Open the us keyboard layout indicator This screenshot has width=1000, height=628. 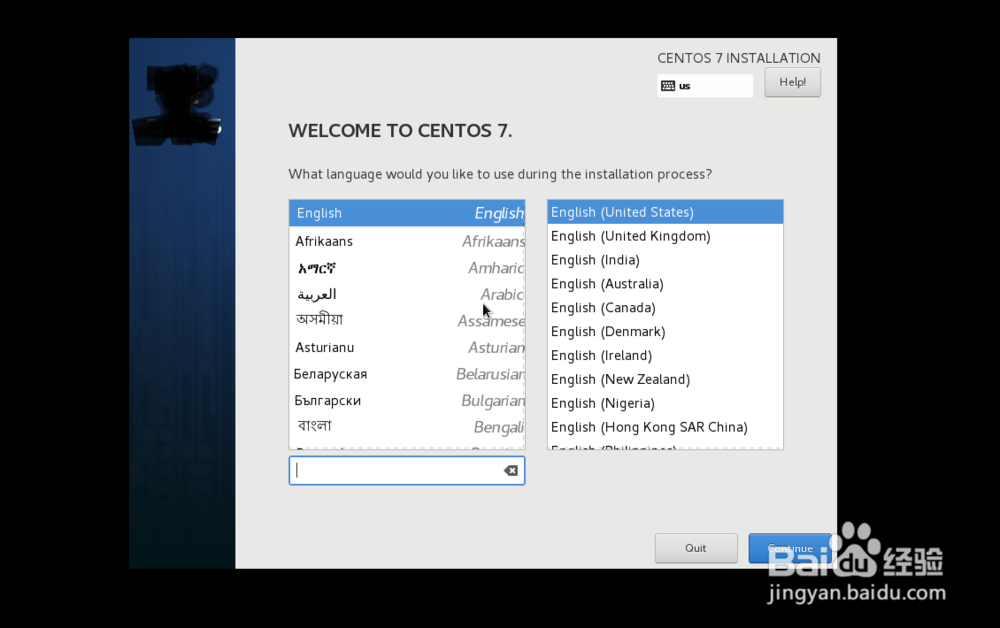(705, 86)
